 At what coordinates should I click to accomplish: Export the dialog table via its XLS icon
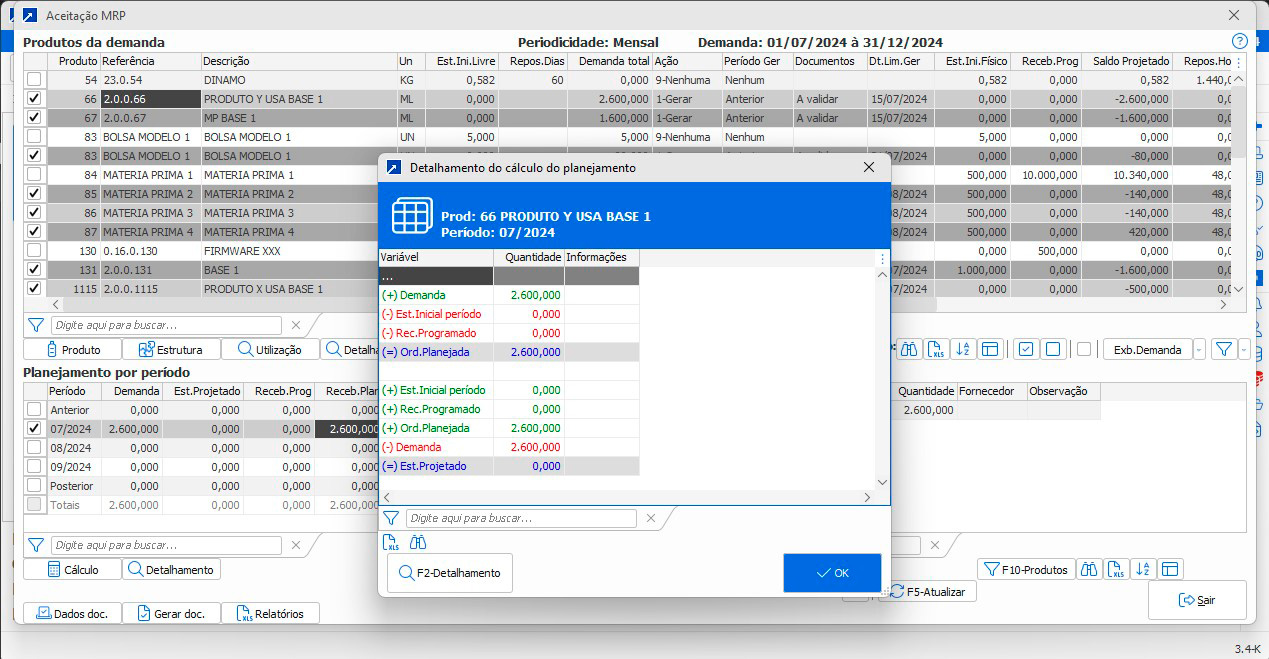point(390,542)
